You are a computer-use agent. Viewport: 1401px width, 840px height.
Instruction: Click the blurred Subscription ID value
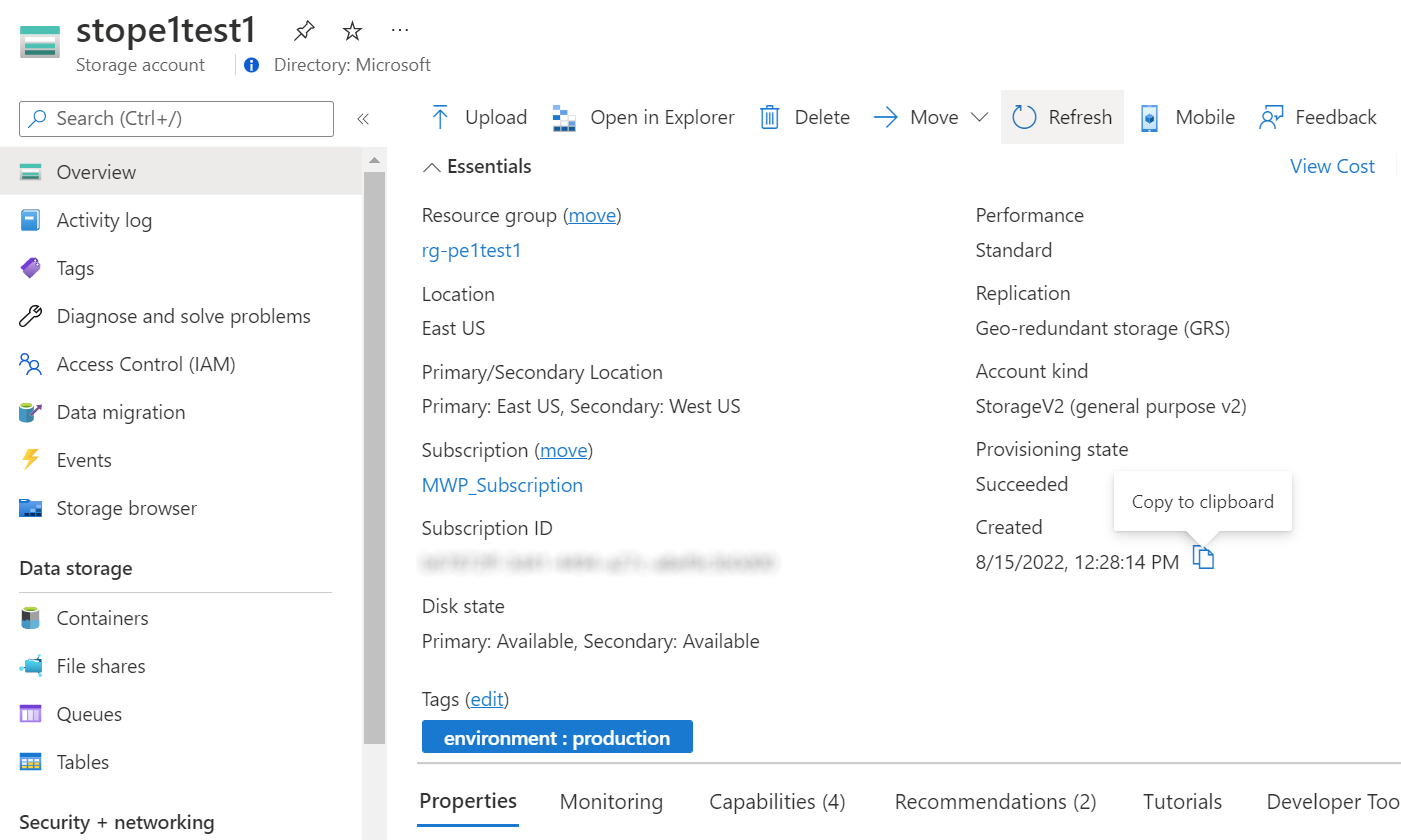[599, 563]
